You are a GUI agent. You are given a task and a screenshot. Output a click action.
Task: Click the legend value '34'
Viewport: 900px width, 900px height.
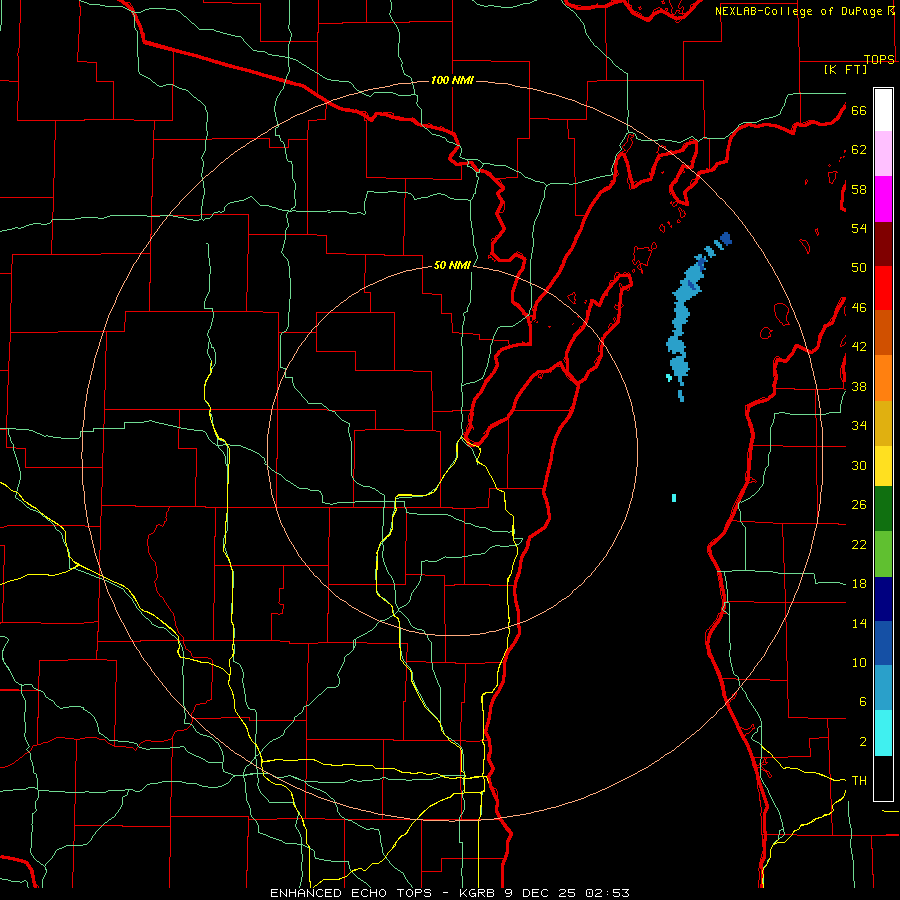(859, 426)
